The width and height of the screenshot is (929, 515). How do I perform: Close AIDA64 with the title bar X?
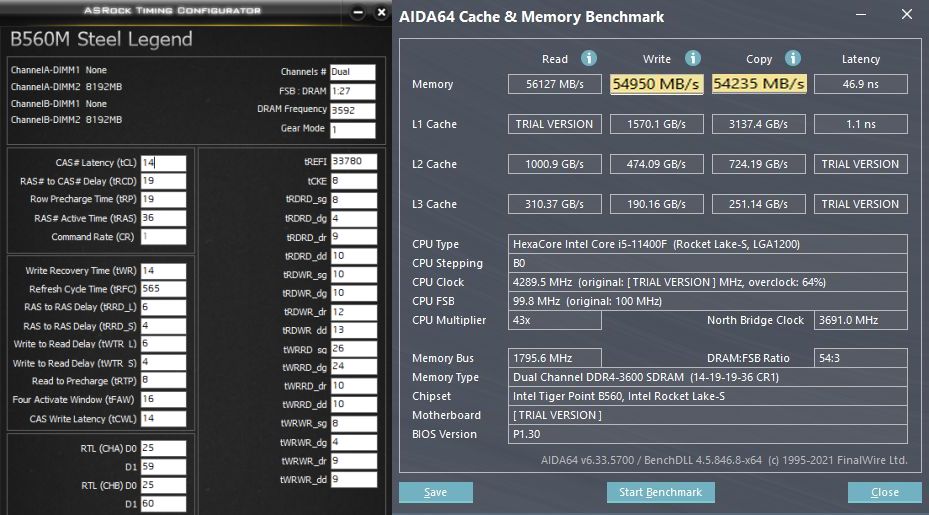click(x=906, y=14)
